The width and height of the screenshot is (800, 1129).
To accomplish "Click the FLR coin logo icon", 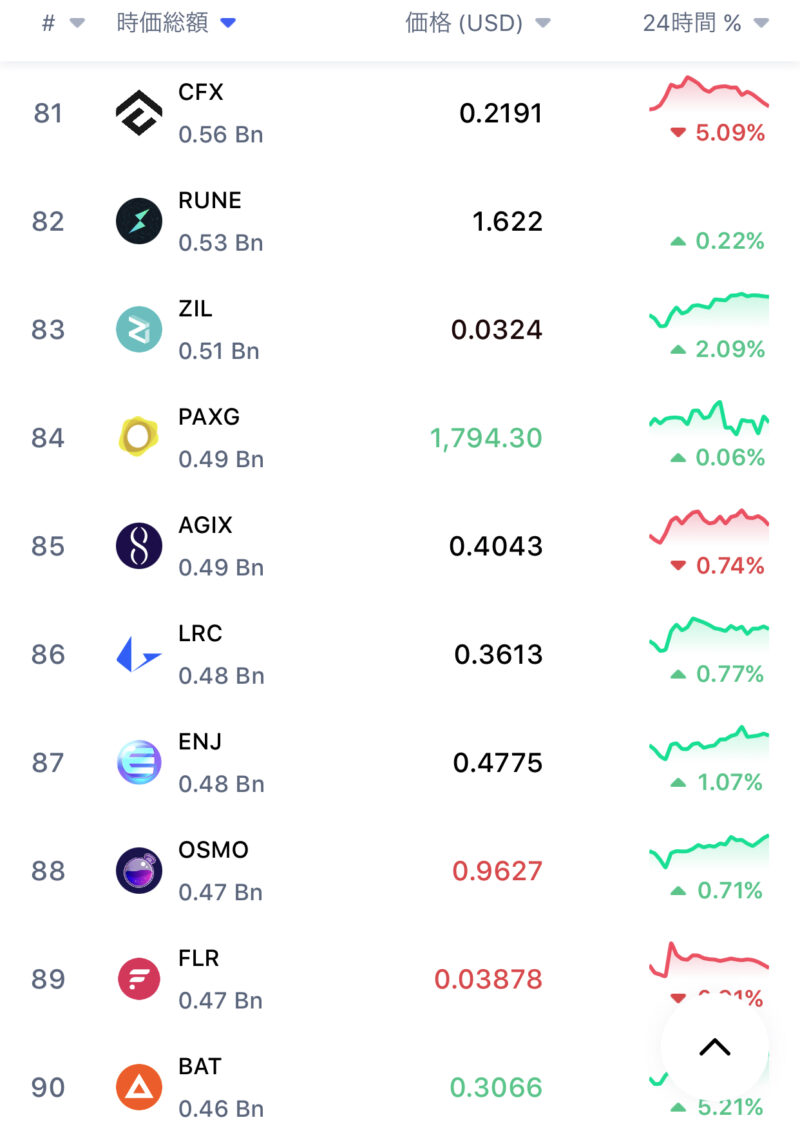I will (139, 978).
